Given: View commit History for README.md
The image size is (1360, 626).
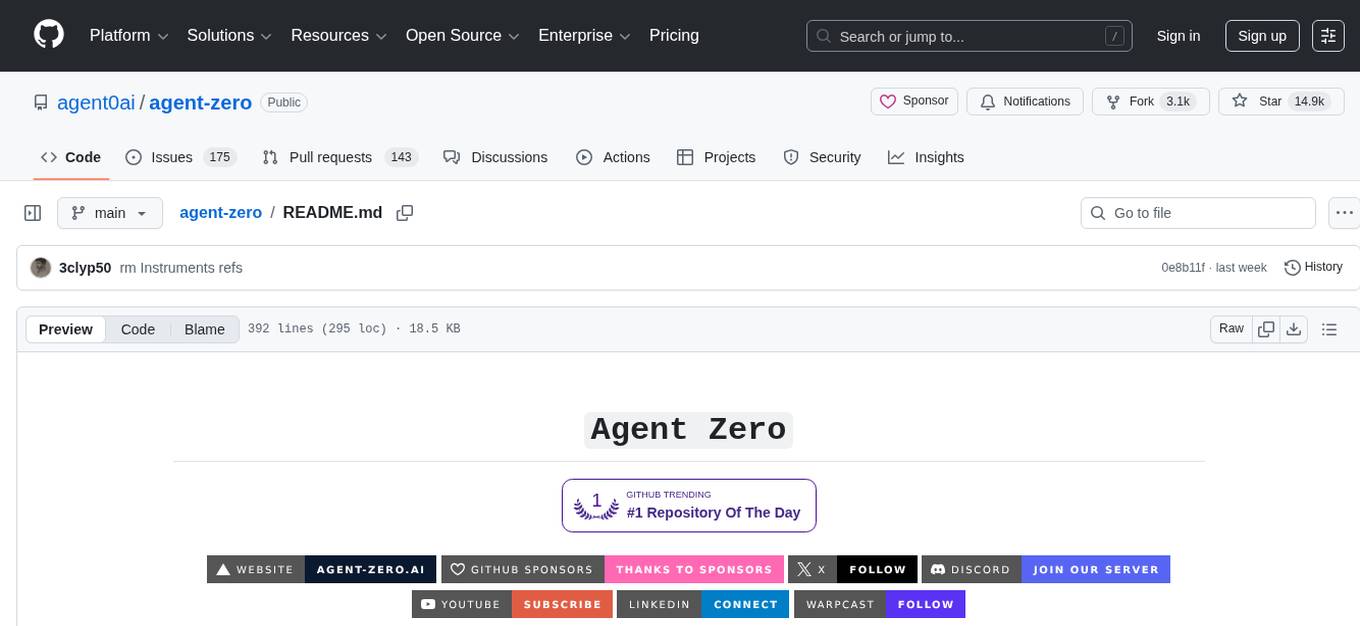Looking at the screenshot, I should click(1313, 267).
